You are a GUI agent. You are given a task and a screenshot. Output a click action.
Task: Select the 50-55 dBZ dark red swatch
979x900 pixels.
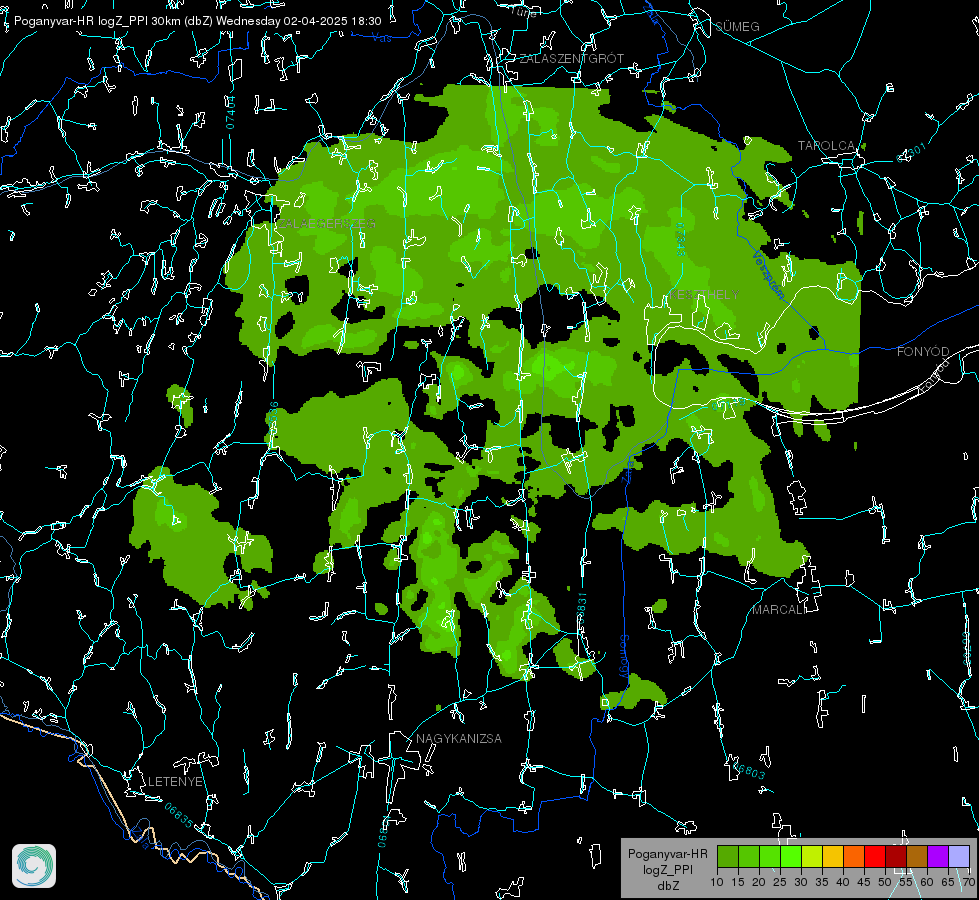(896, 856)
